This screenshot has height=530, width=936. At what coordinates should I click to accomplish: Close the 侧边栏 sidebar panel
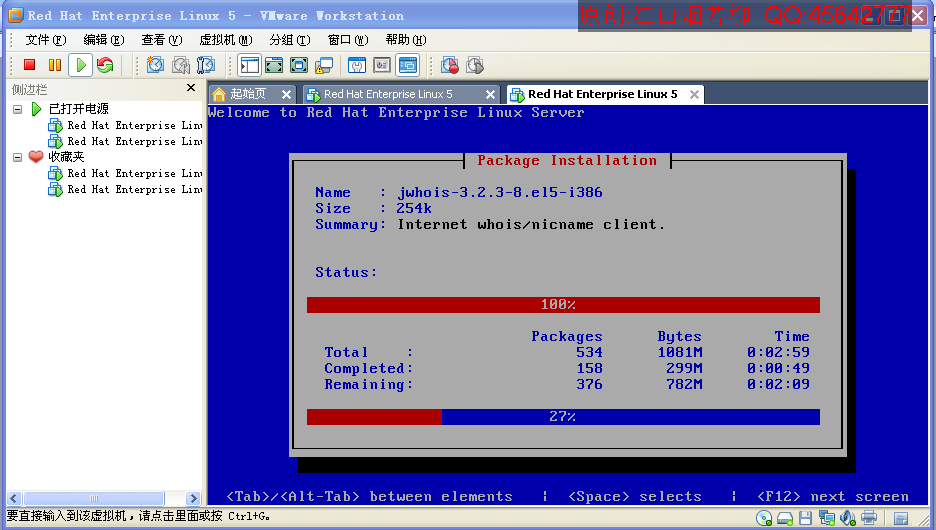pos(191,88)
